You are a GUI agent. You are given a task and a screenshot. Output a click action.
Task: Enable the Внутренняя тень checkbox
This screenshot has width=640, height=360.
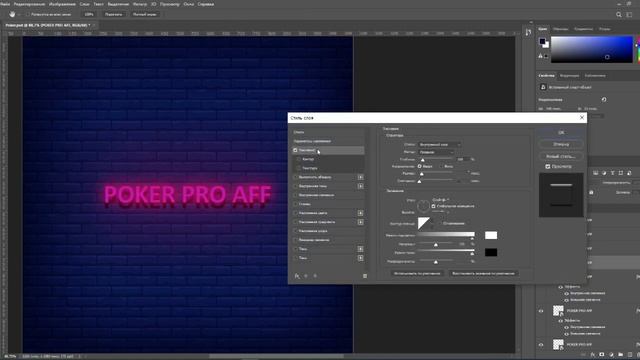[x=295, y=186]
